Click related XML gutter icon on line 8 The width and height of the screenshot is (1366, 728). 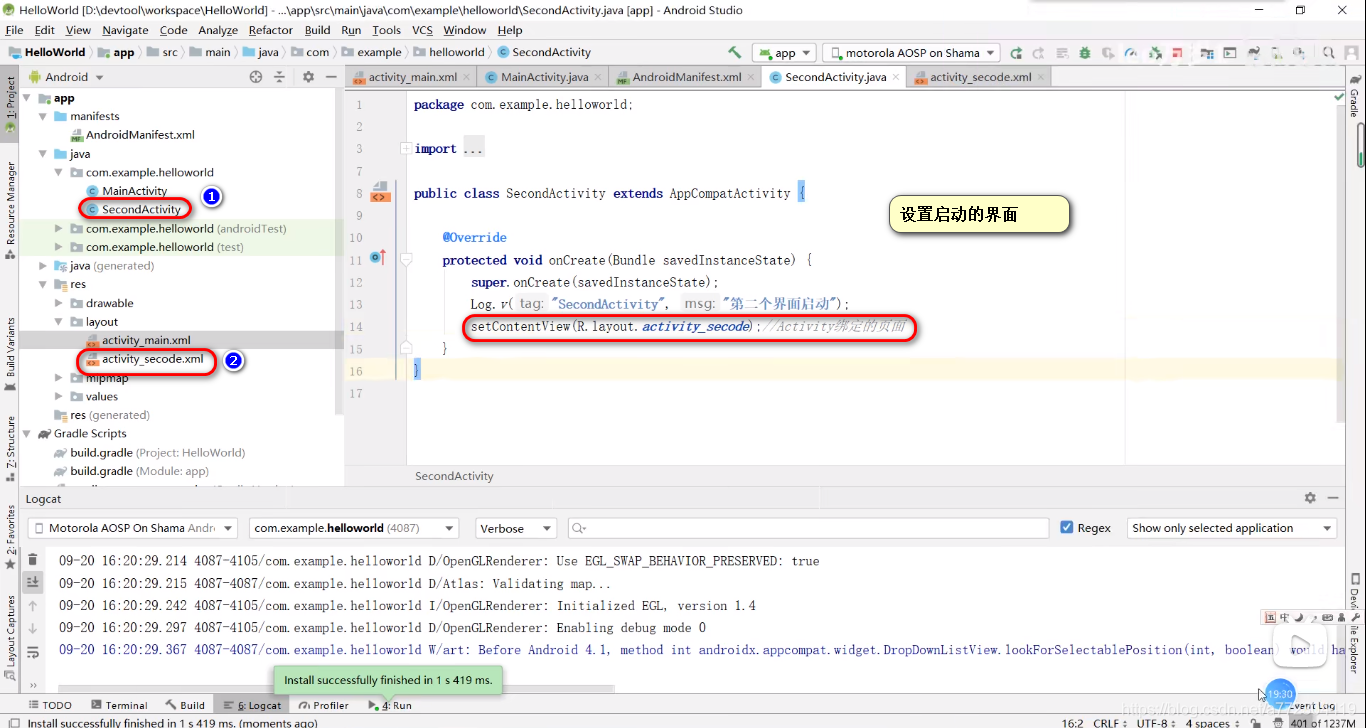(380, 193)
